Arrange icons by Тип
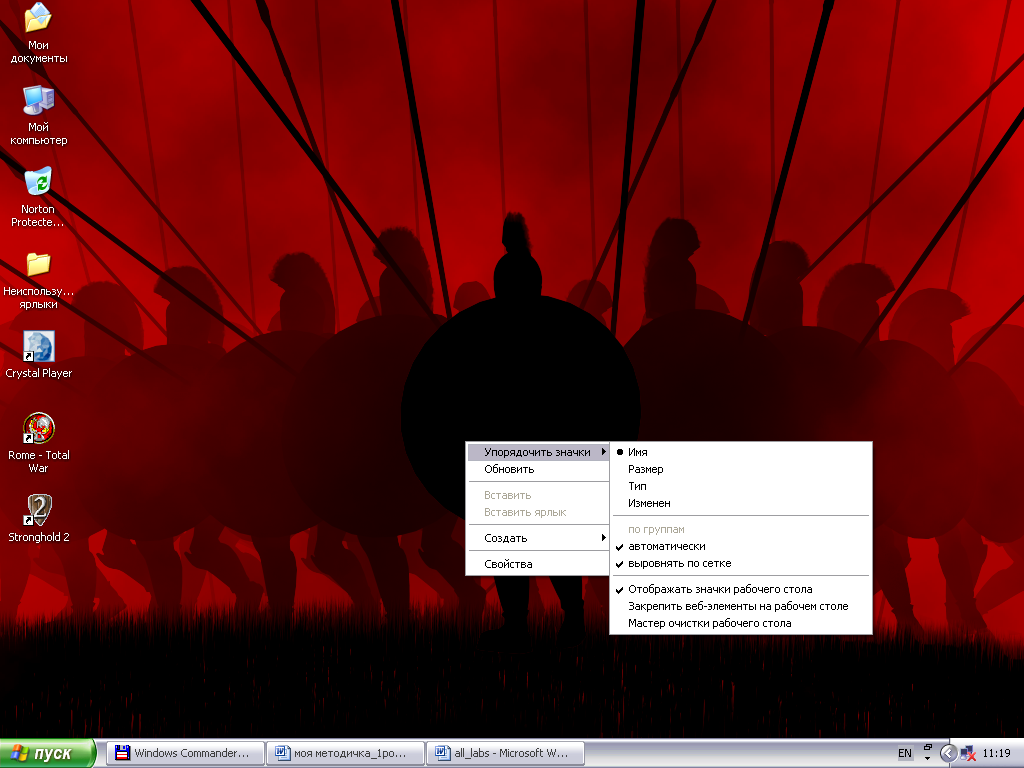Screen dimensions: 1024x768 pyautogui.click(x=741, y=486)
